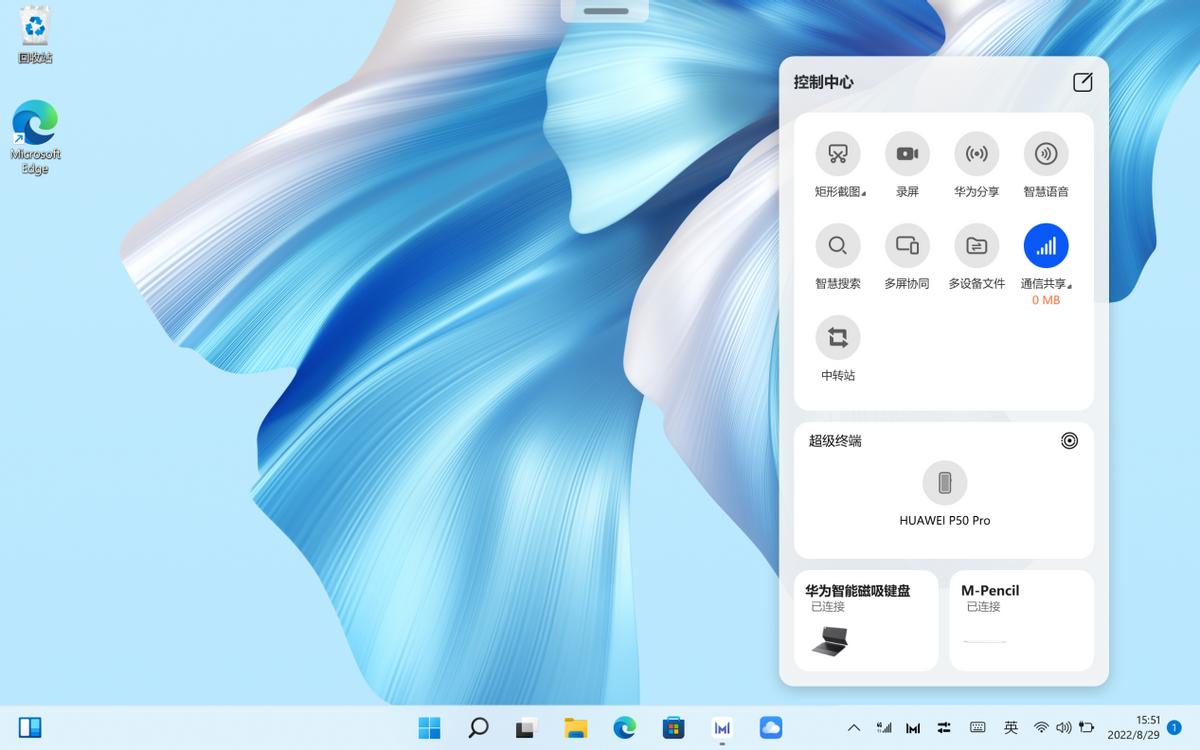Connect to the HUAWEI P50 Pro device
Image resolution: width=1200 pixels, height=750 pixels.
944,484
